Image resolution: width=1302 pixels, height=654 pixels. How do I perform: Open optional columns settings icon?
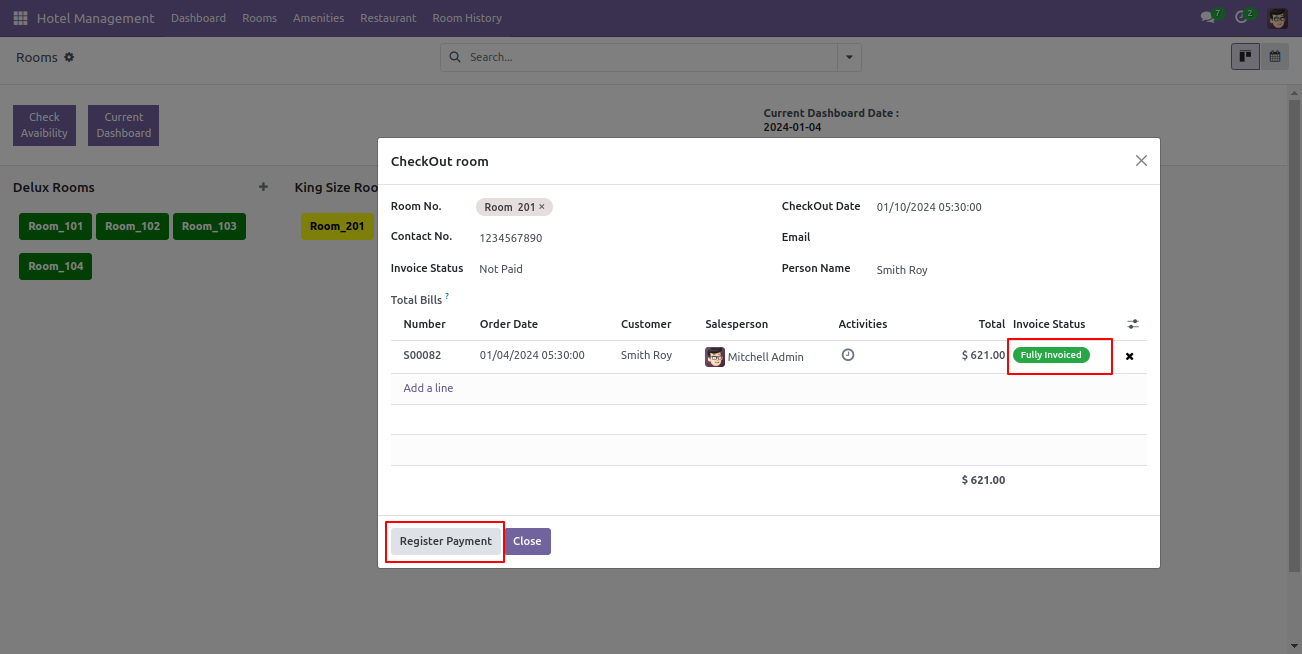coord(1133,324)
